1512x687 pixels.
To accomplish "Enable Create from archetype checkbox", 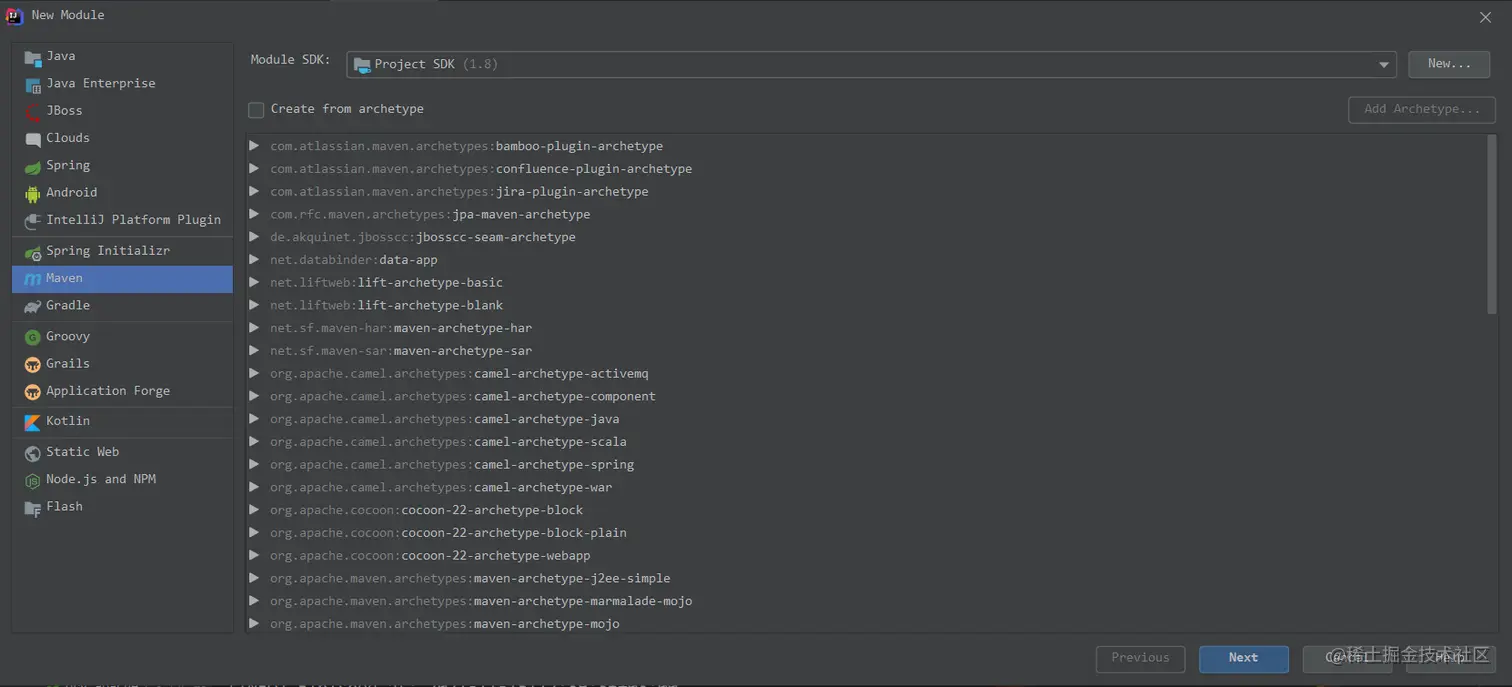I will pos(256,110).
